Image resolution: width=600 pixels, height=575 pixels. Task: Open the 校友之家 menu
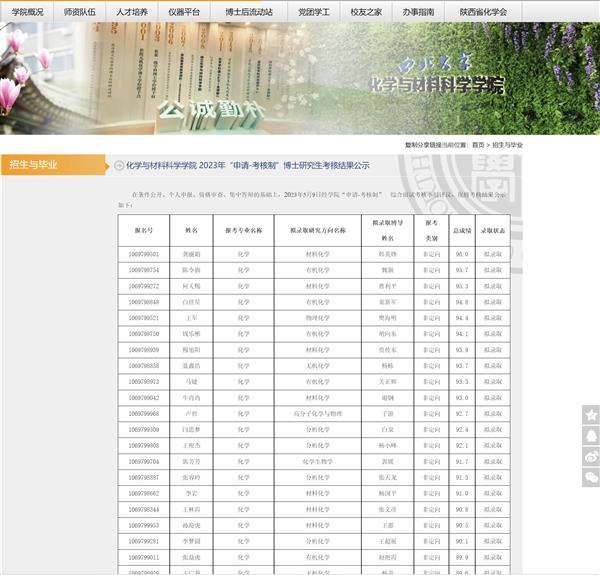click(x=366, y=12)
